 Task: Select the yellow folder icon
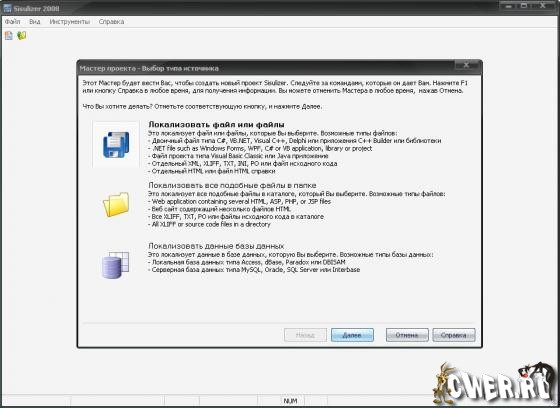116,204
